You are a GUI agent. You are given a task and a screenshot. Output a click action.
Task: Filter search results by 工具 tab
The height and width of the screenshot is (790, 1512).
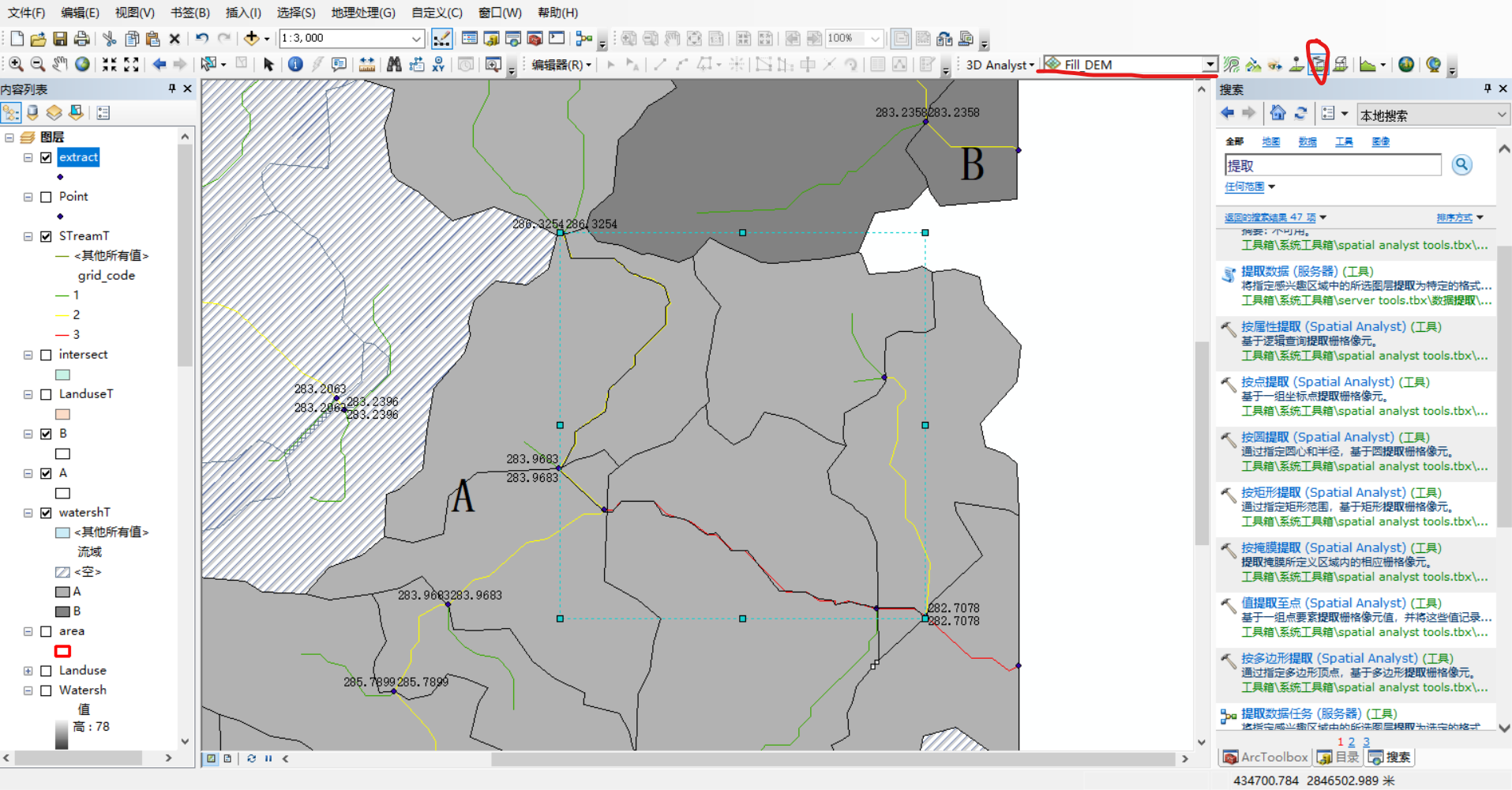[x=1344, y=141]
